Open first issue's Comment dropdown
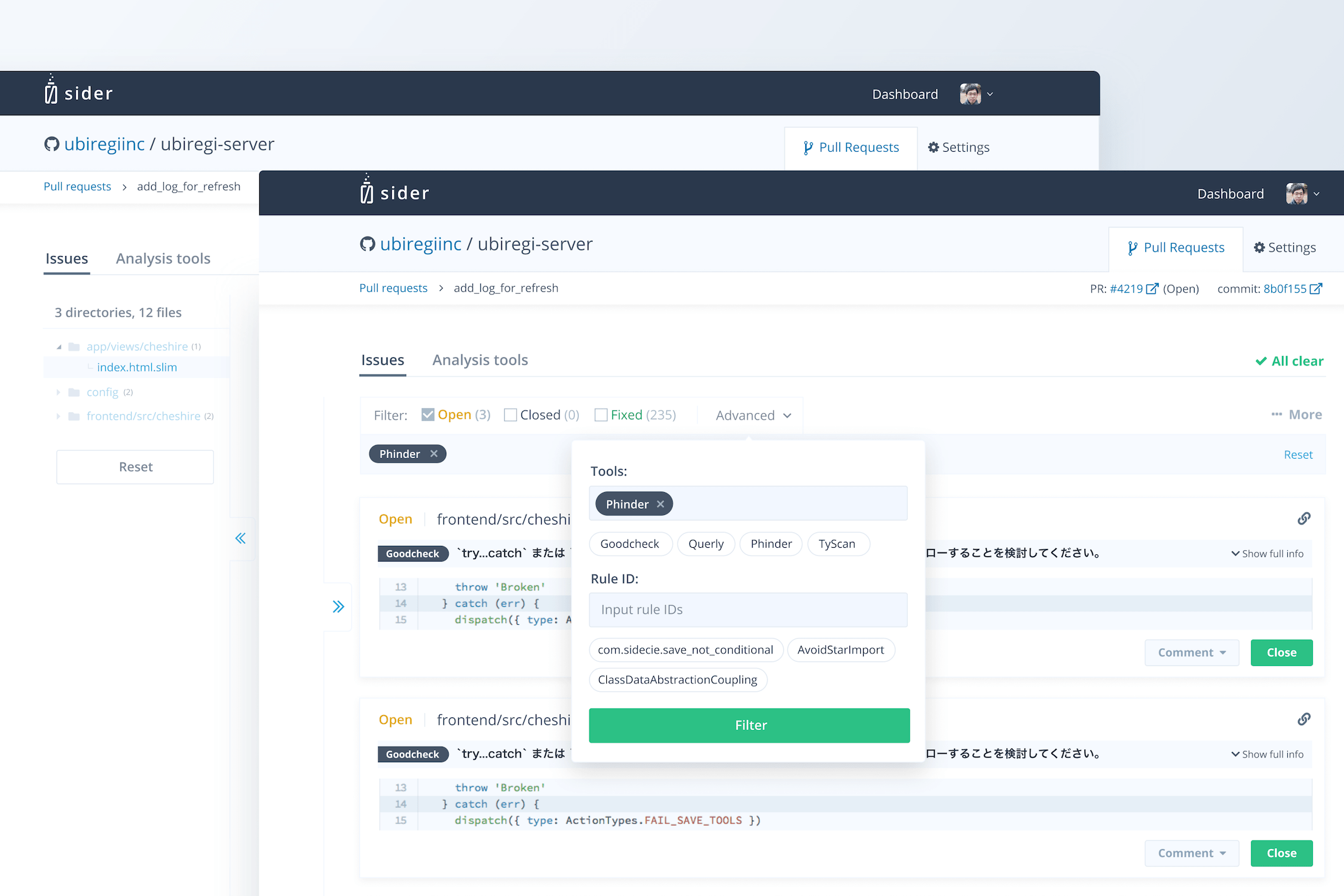This screenshot has width=1344, height=896. 1191,652
